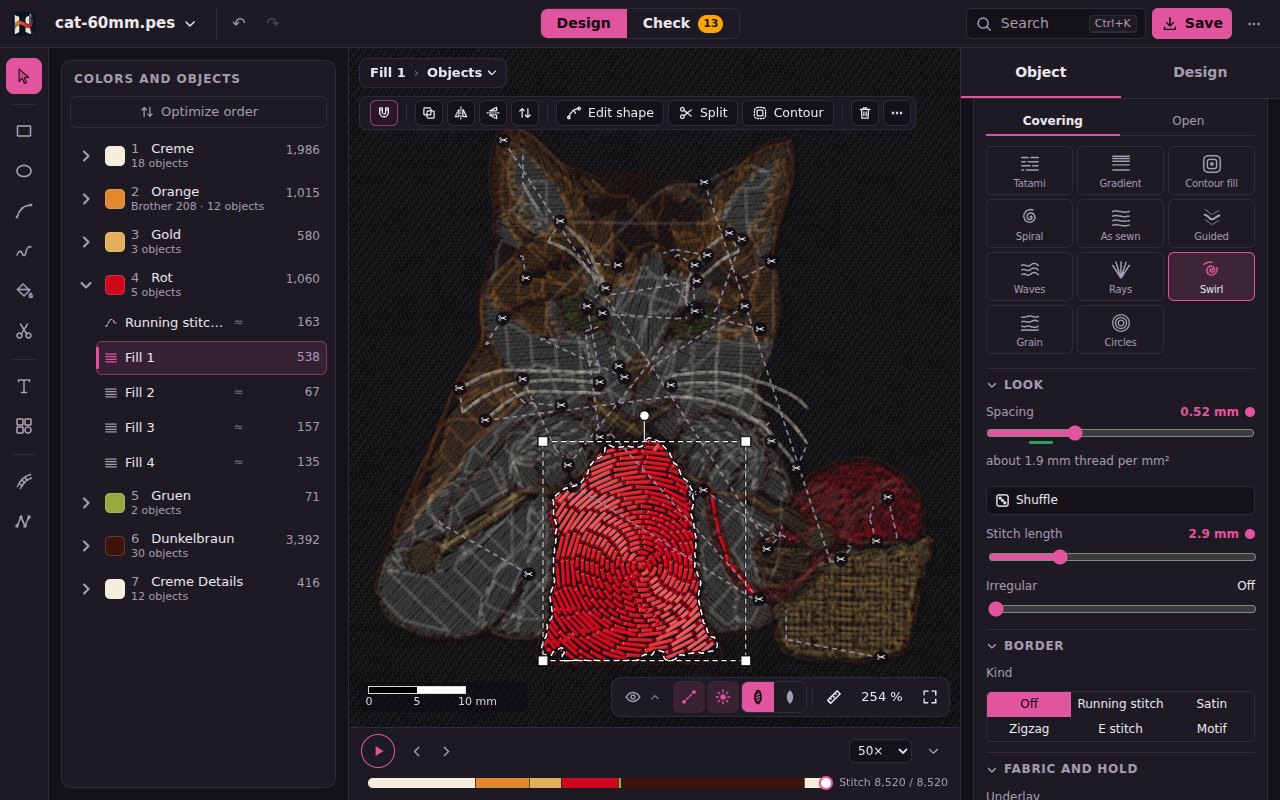The height and width of the screenshot is (800, 1280).
Task: Switch to the Check tab
Action: coord(683,23)
